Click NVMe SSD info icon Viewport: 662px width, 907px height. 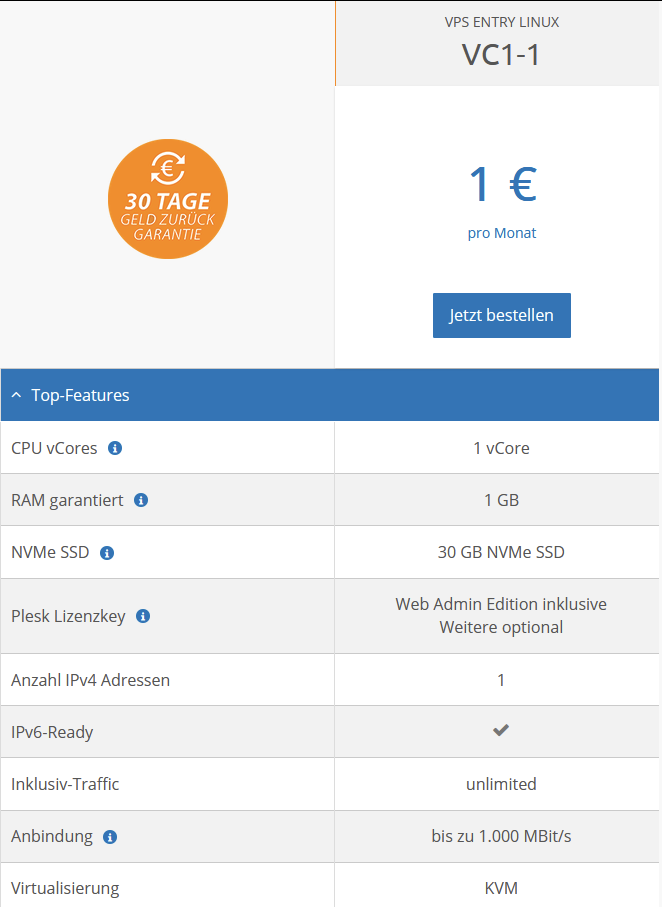click(x=106, y=553)
